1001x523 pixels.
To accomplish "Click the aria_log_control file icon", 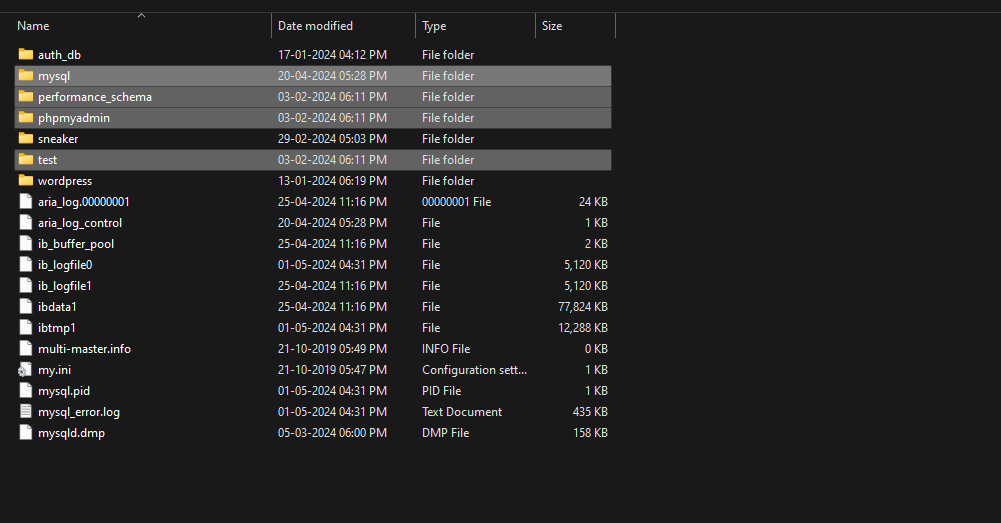I will 26,222.
